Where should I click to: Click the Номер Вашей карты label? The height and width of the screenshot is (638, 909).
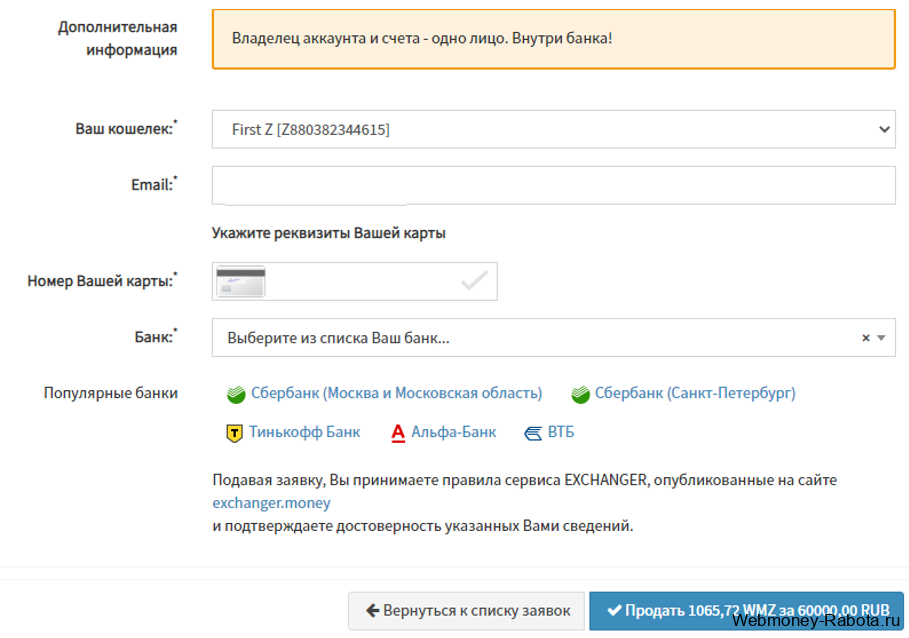tap(102, 281)
